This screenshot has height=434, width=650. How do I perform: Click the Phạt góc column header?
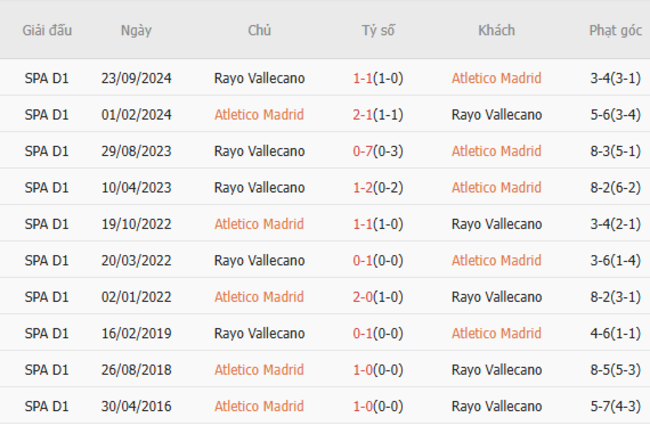tap(615, 31)
